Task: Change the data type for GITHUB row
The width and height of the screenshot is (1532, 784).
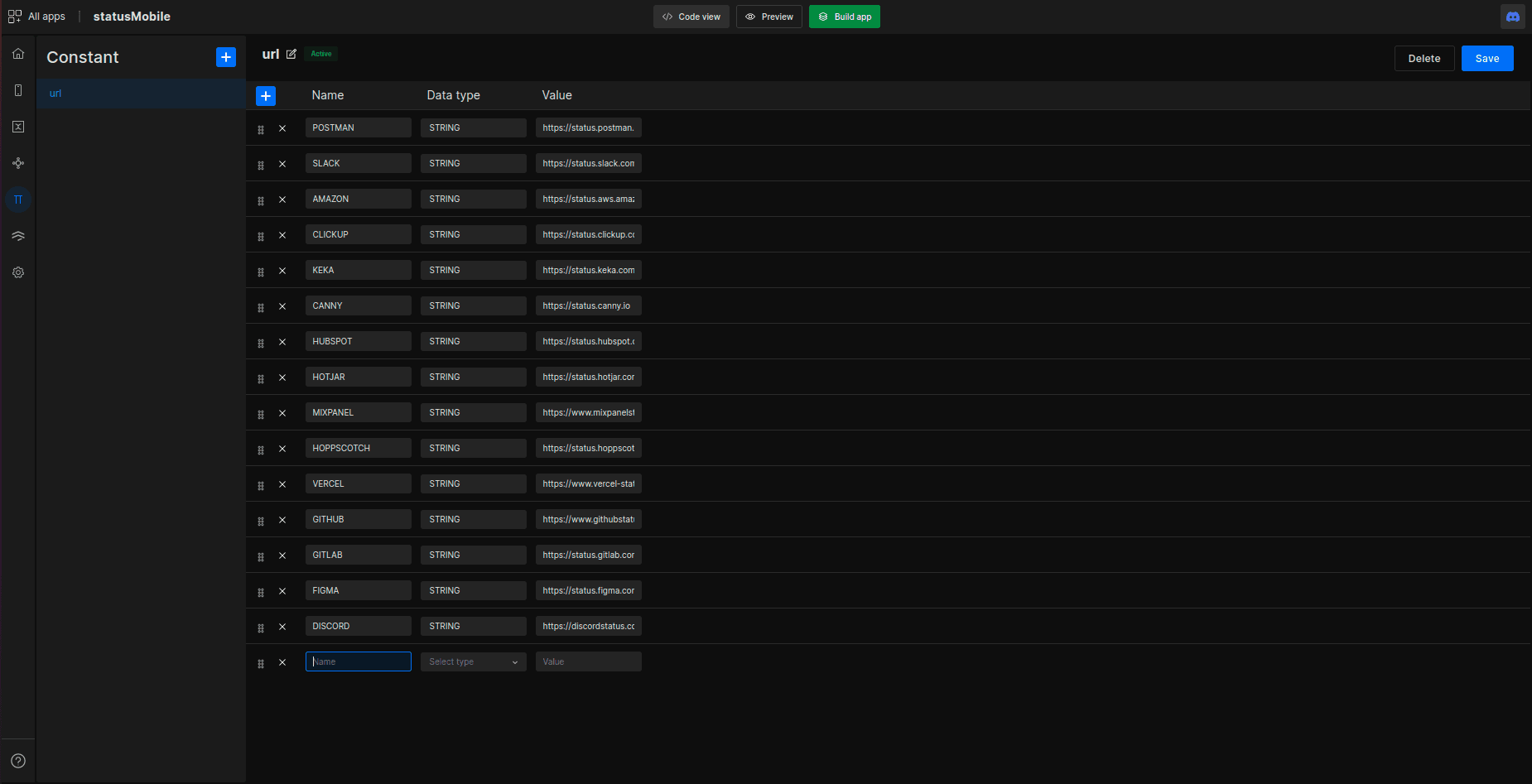Action: tap(473, 519)
